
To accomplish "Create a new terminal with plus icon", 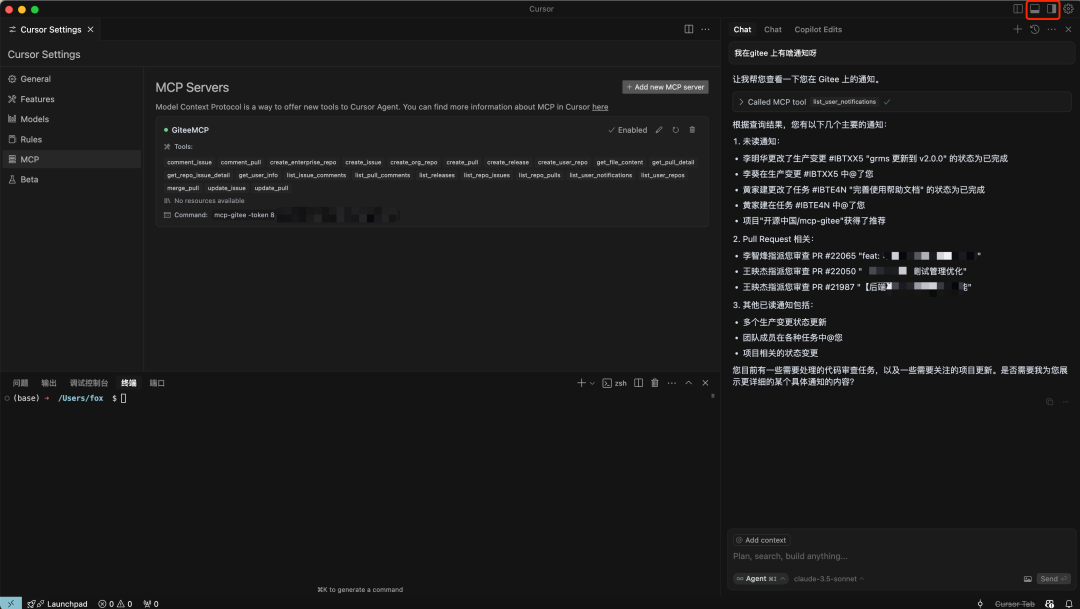I will [x=581, y=383].
